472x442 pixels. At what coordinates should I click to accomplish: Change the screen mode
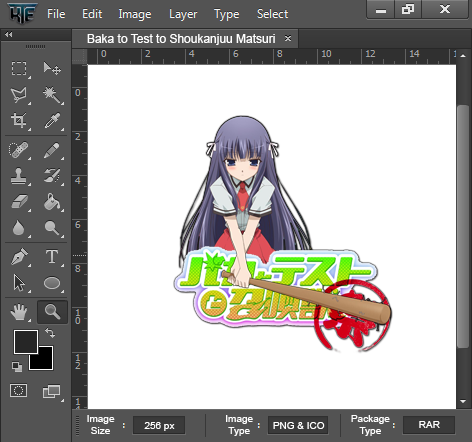pos(52,391)
